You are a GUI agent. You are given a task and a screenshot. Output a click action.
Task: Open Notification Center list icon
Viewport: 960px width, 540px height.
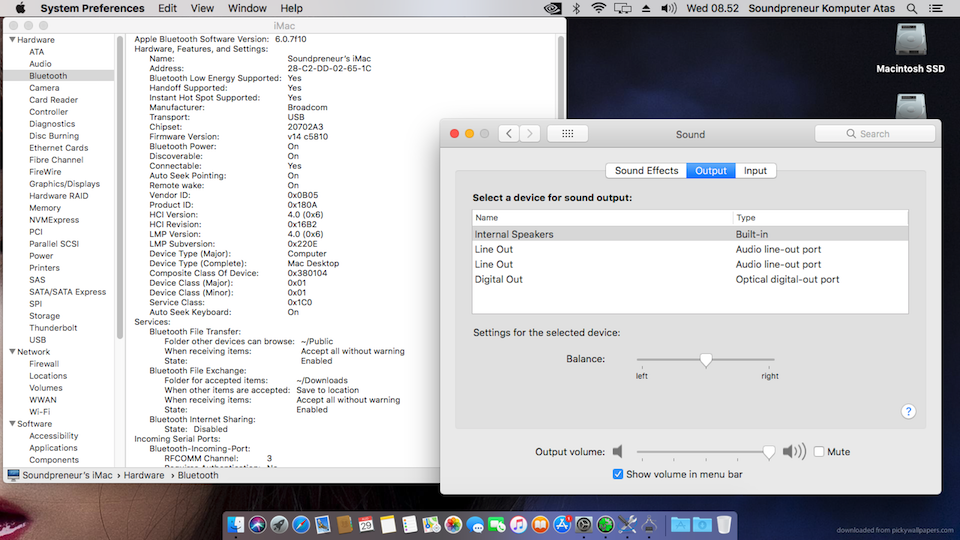tap(936, 8)
